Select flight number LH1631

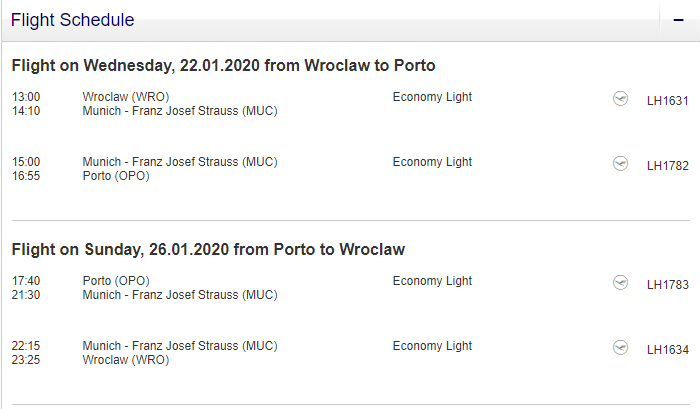click(668, 101)
